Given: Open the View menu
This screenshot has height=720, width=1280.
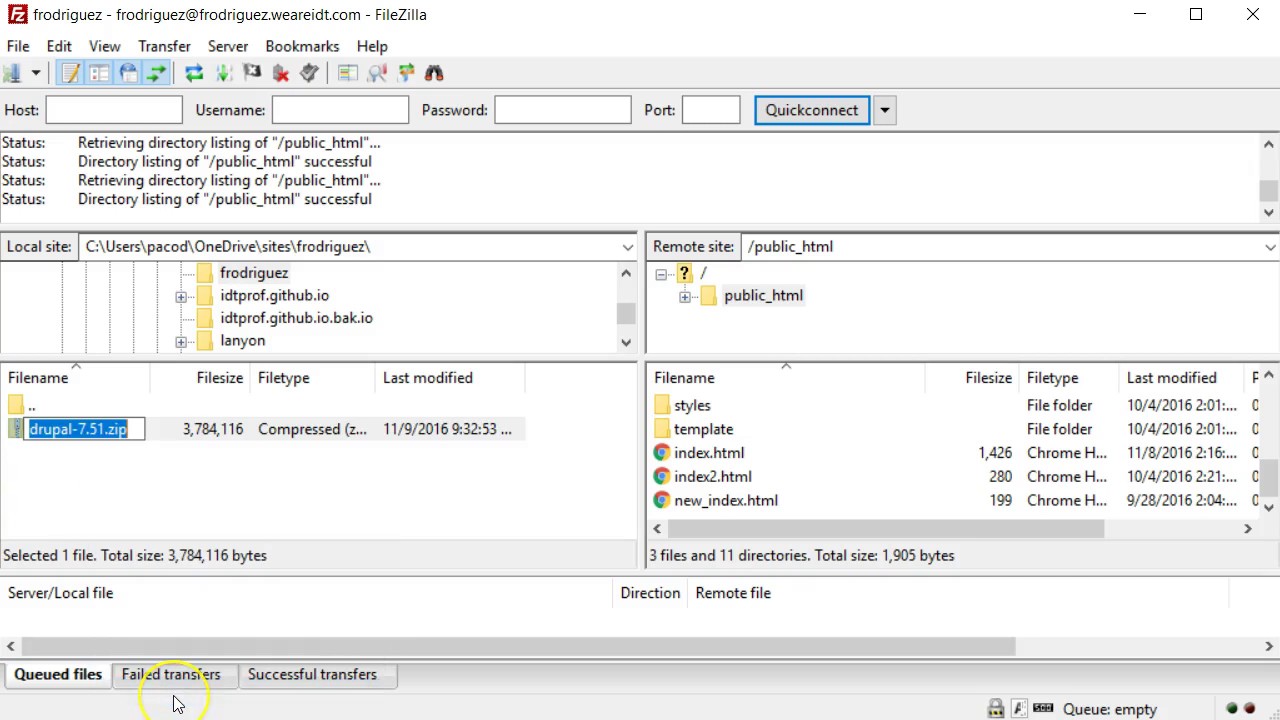Looking at the screenshot, I should 104,46.
